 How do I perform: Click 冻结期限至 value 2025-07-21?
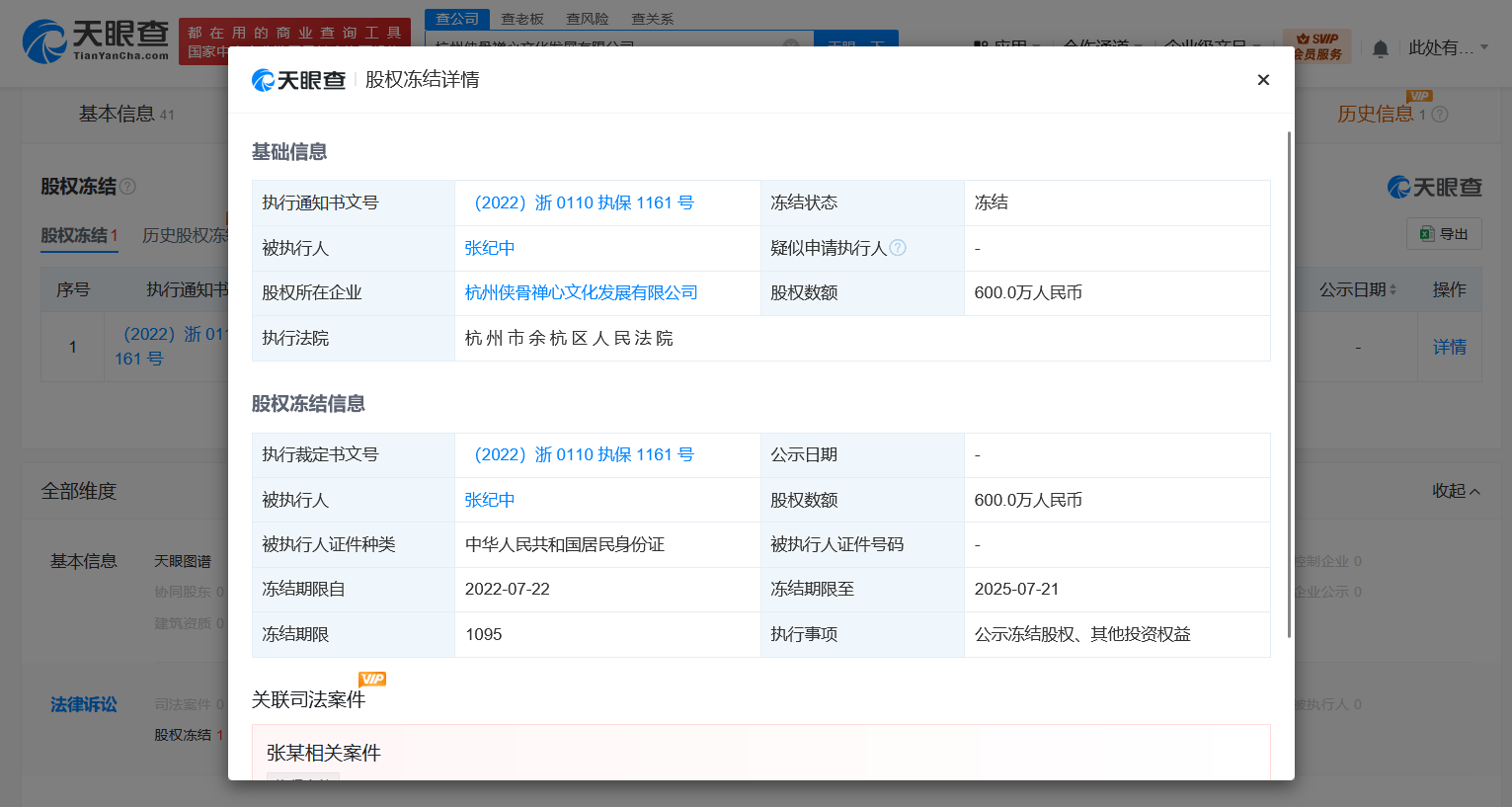1016,589
